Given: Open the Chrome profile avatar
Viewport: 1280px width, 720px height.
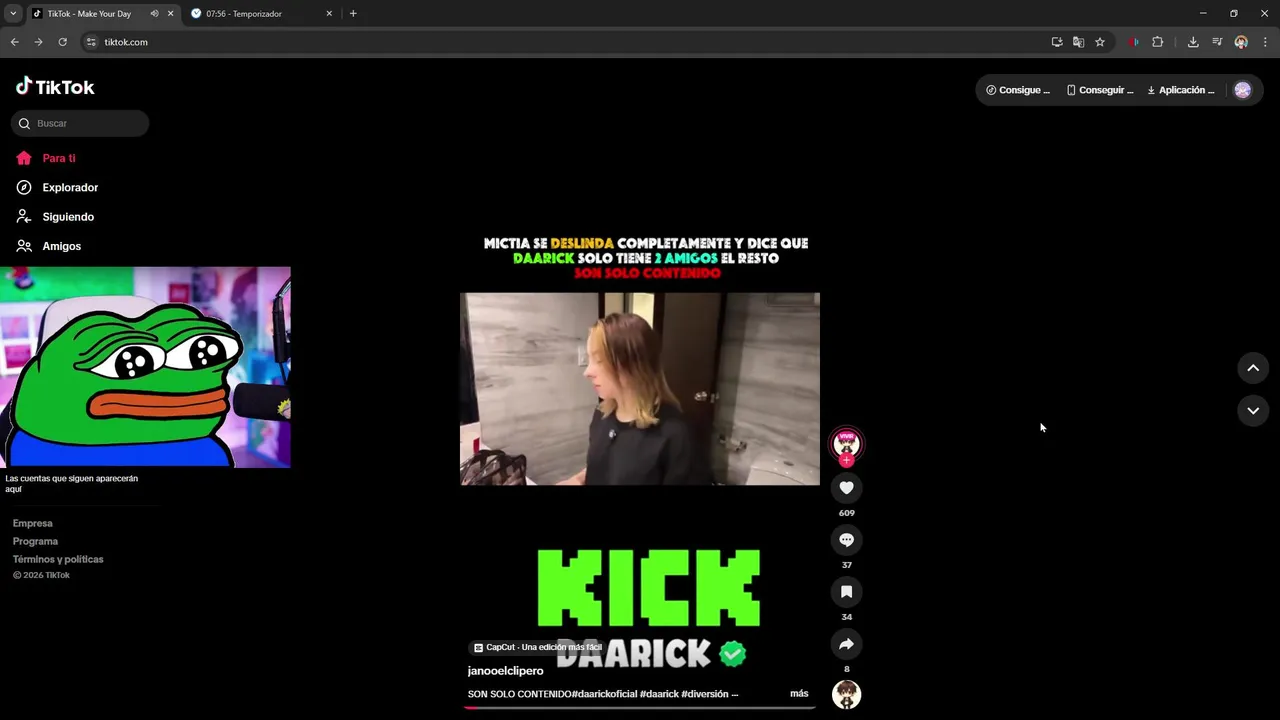Looking at the screenshot, I should click(x=1241, y=42).
